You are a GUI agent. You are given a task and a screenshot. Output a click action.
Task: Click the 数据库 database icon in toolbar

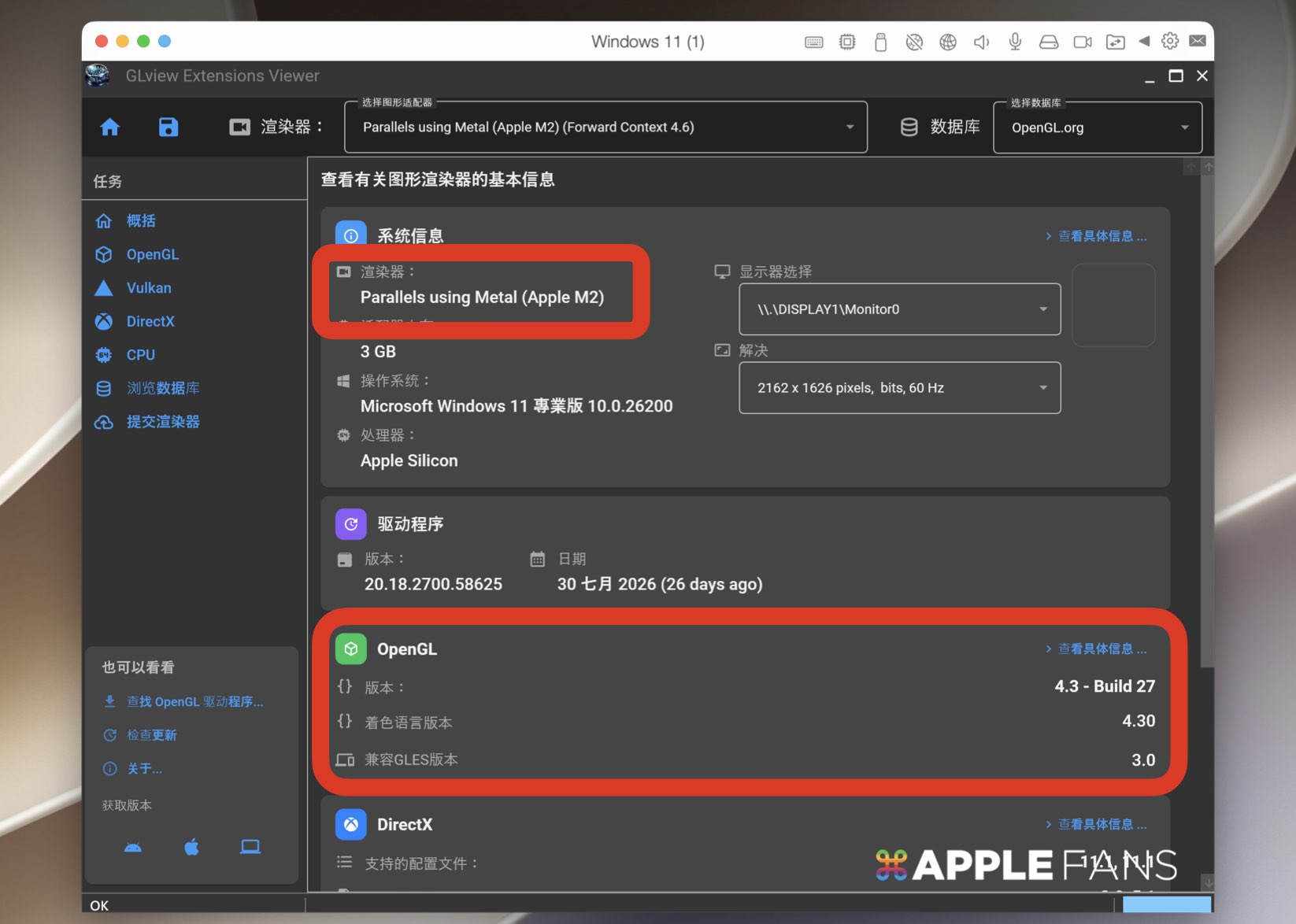coord(909,128)
